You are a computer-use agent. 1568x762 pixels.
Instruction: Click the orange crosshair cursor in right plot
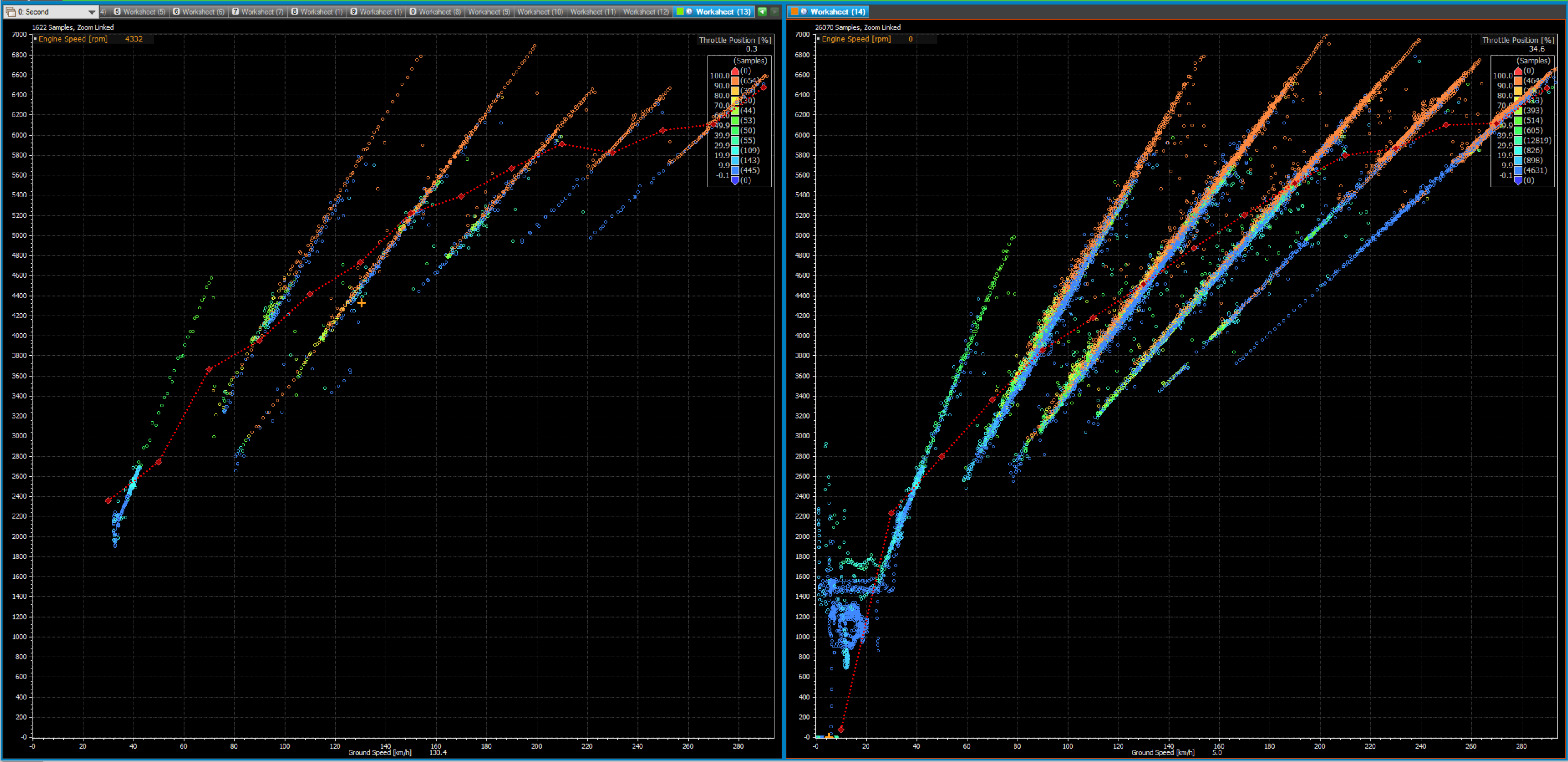point(828,736)
